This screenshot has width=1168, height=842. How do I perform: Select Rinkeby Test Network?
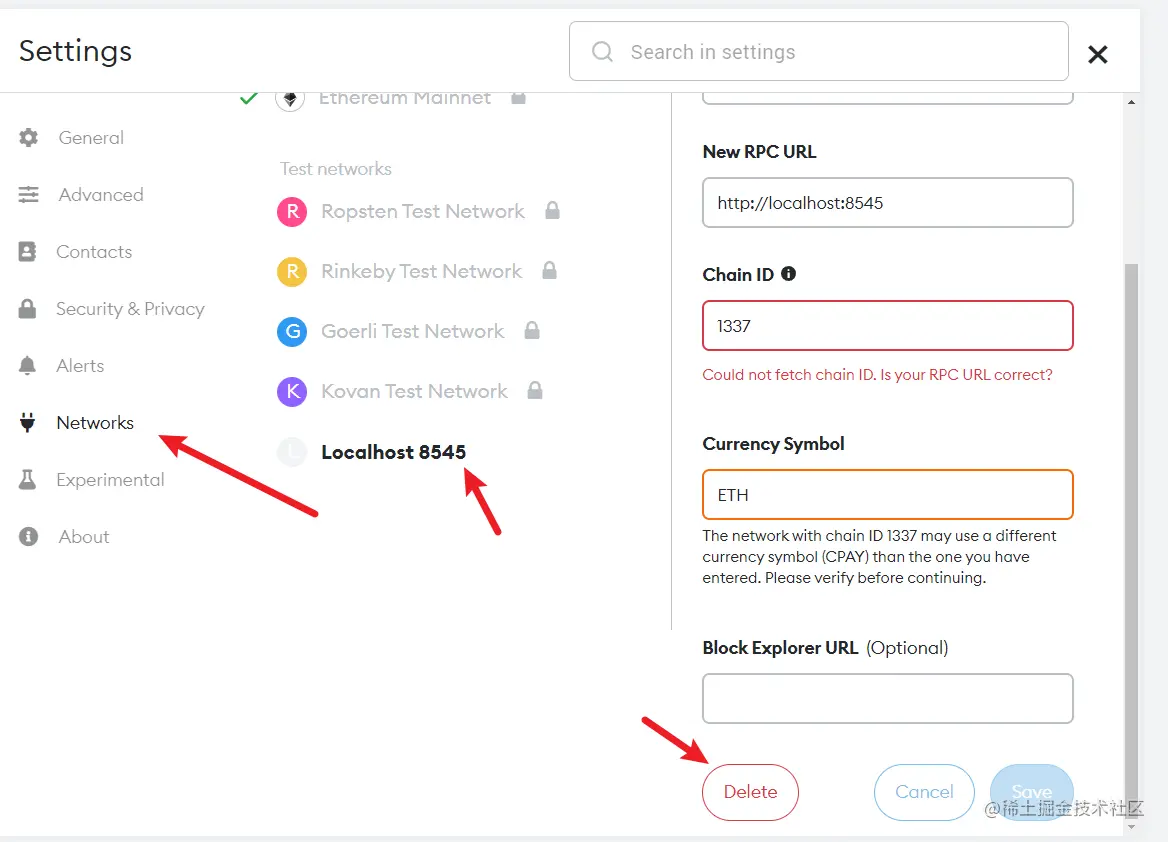click(x=421, y=271)
